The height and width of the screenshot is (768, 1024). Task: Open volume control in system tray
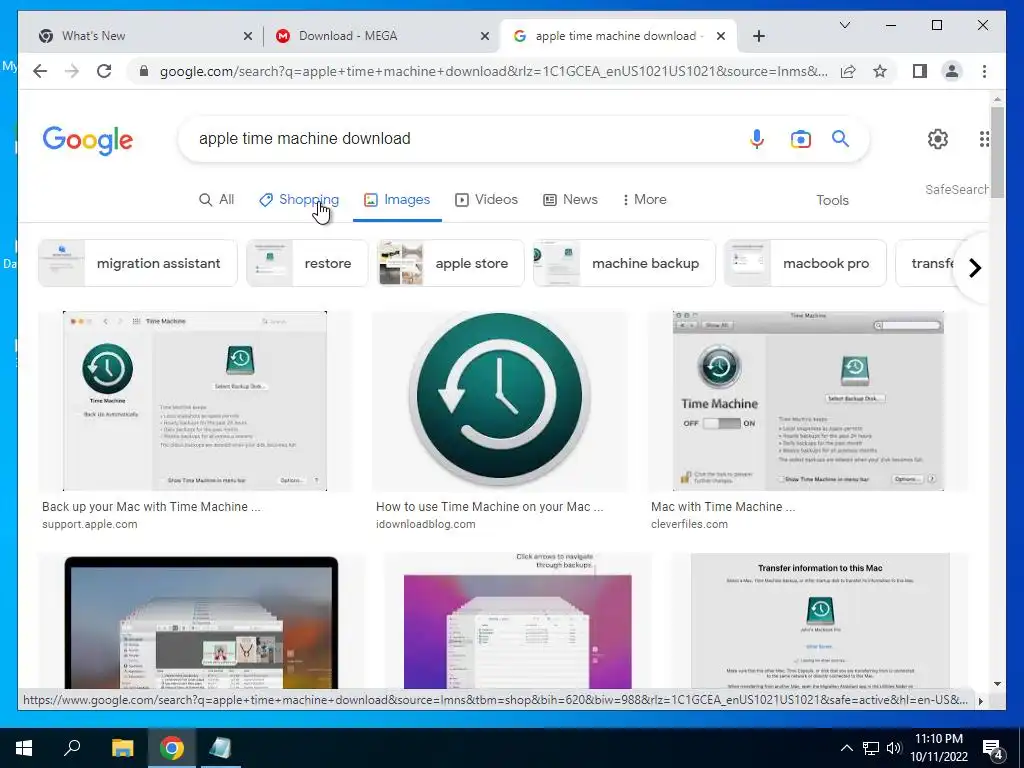pyautogui.click(x=894, y=748)
